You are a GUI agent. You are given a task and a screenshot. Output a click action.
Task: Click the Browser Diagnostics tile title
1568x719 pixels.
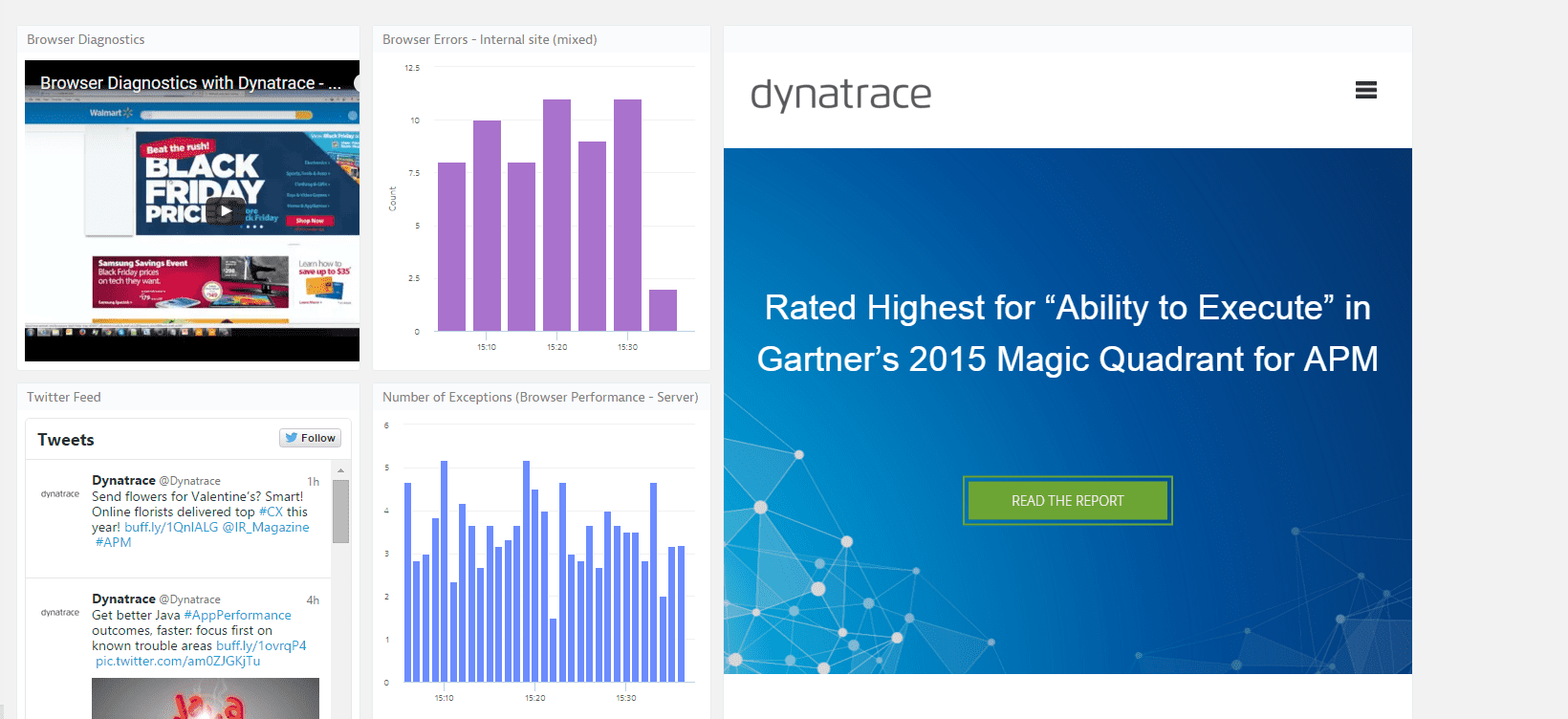[x=86, y=39]
